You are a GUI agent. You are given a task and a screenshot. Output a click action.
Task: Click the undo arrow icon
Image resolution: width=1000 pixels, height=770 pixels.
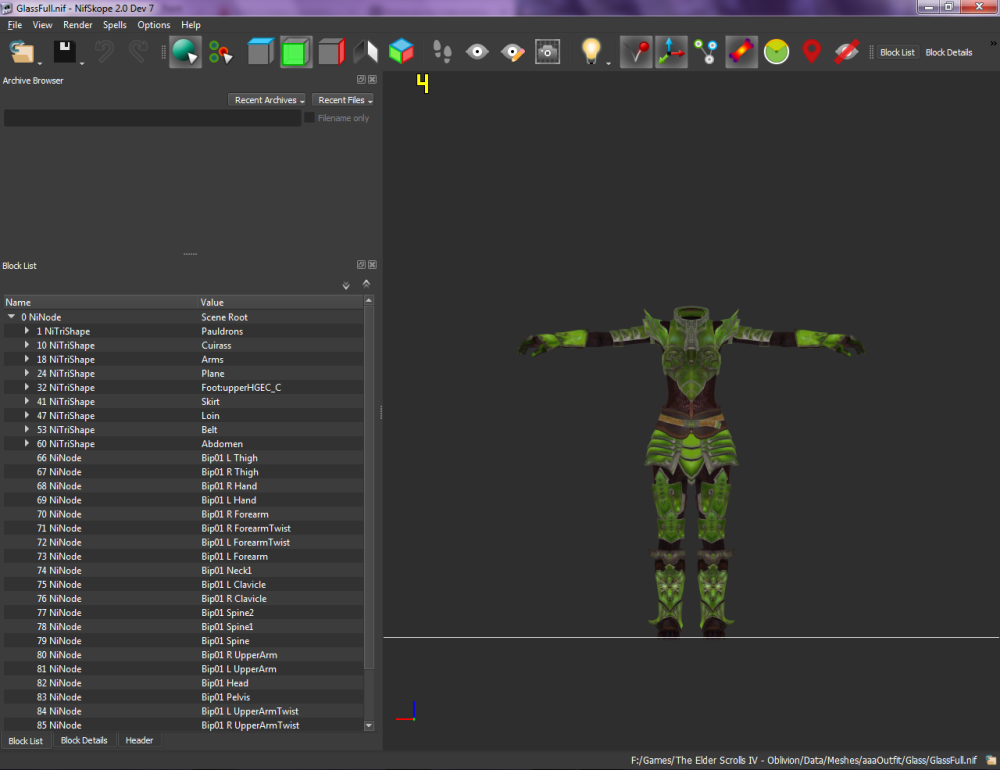[104, 52]
